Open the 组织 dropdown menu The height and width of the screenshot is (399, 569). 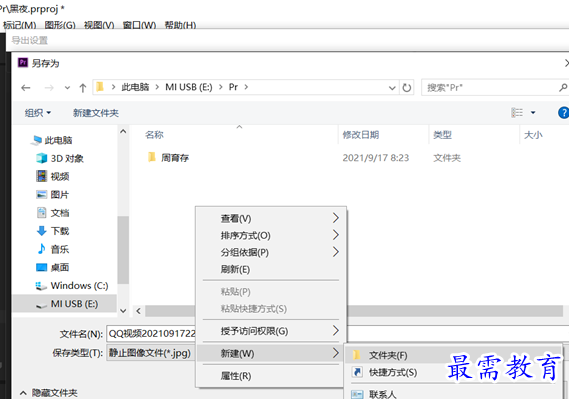click(38, 113)
